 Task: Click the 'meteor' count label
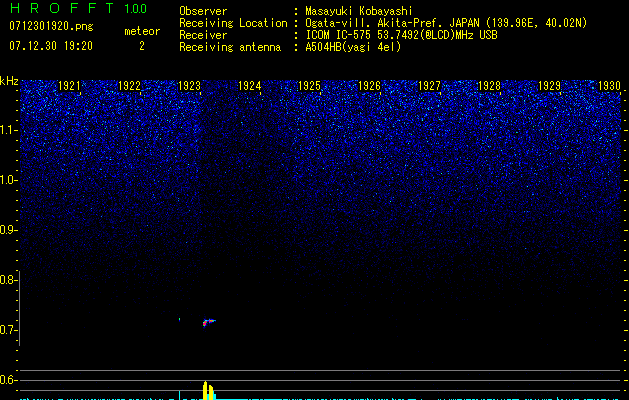[x=142, y=31]
